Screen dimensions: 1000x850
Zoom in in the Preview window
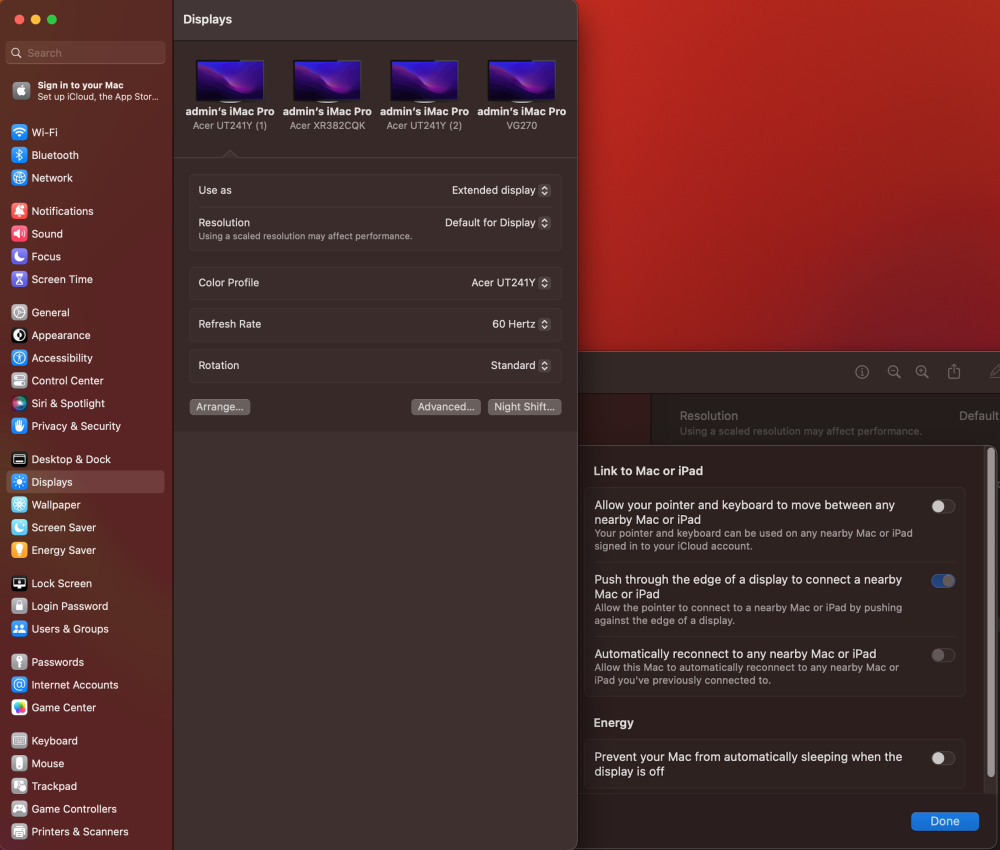(x=922, y=372)
